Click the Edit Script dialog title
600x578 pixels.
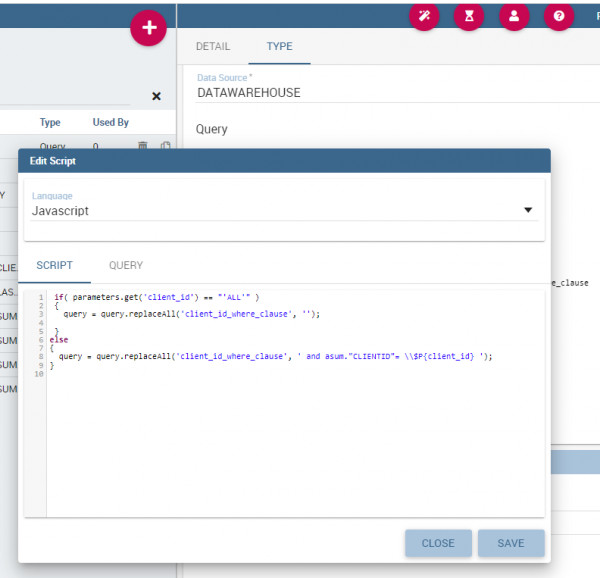[x=53, y=161]
